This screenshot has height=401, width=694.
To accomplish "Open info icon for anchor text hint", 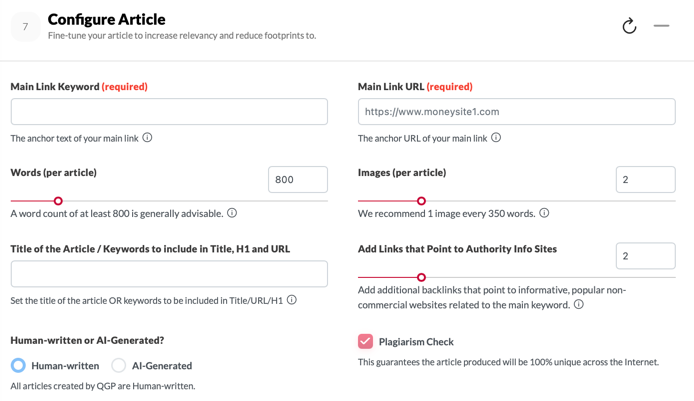I will 147,138.
